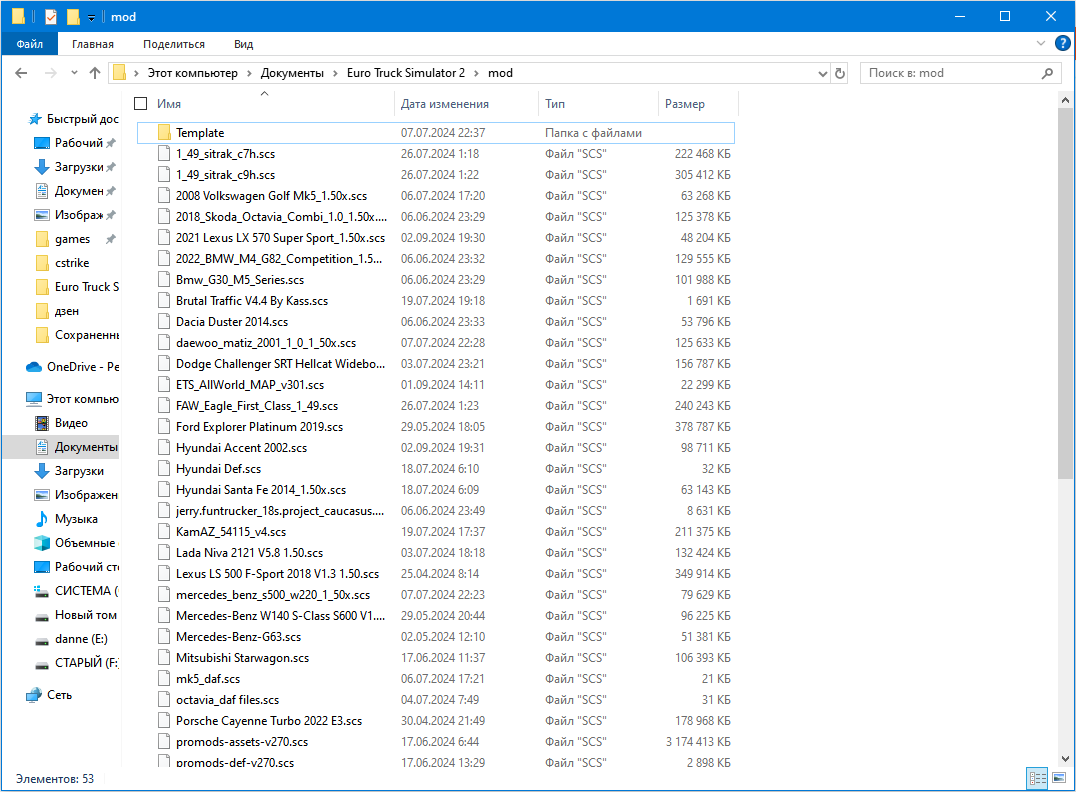Go forward with the right arrow
Image resolution: width=1076 pixels, height=792 pixels.
point(51,73)
